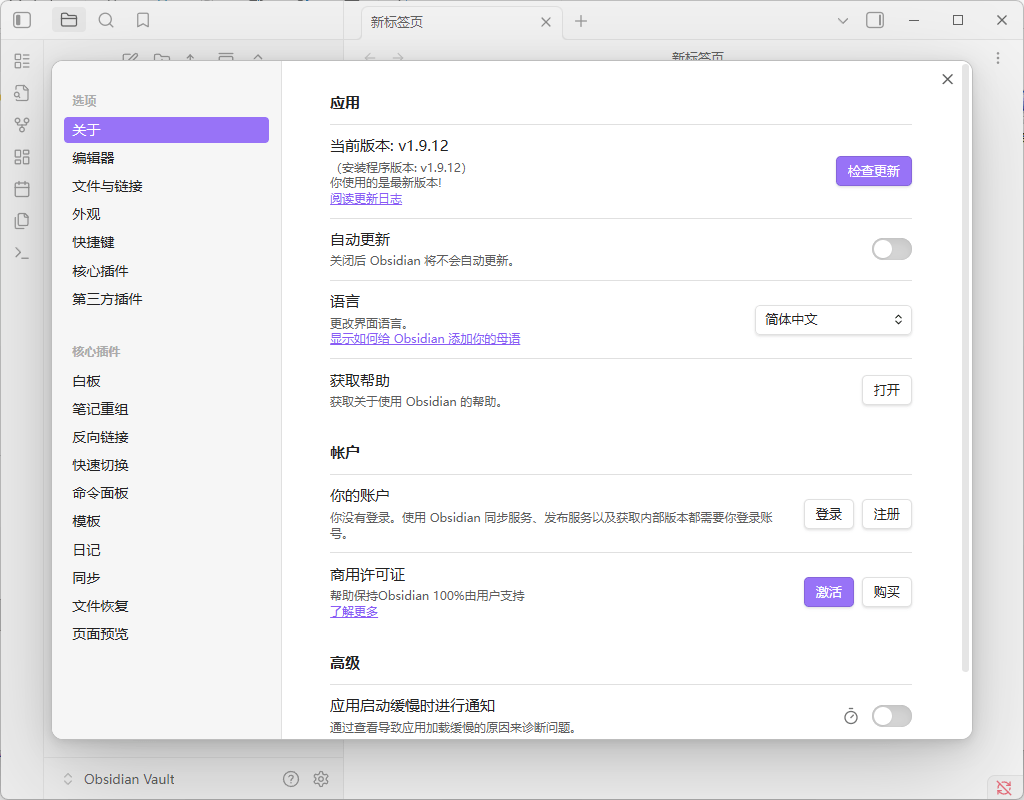This screenshot has width=1024, height=800.
Task: Open the file explorer folder icon
Action: 68,19
